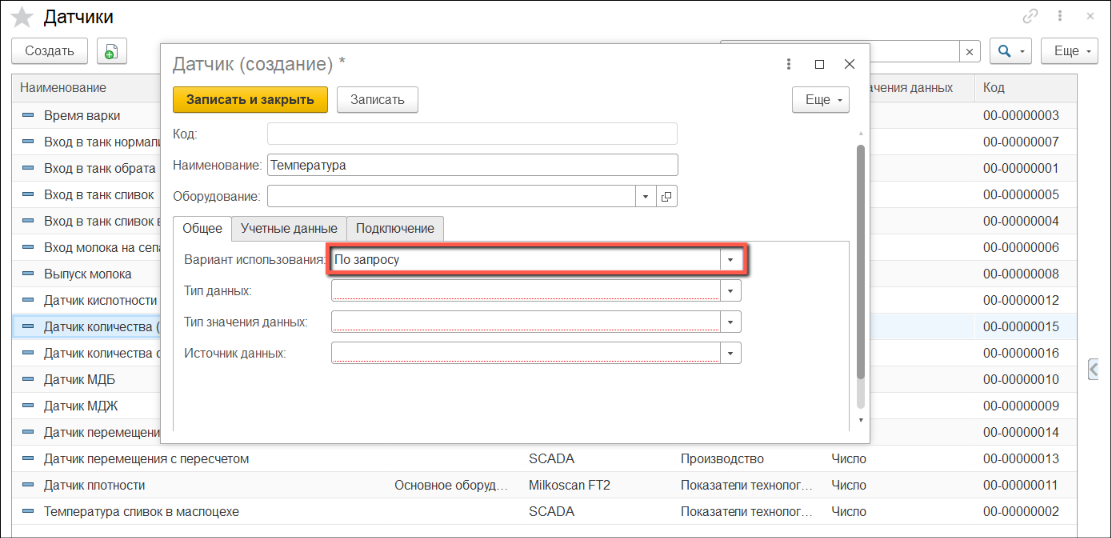The width and height of the screenshot is (1111, 538).
Task: Switch to the Подключение tab
Action: tap(395, 229)
